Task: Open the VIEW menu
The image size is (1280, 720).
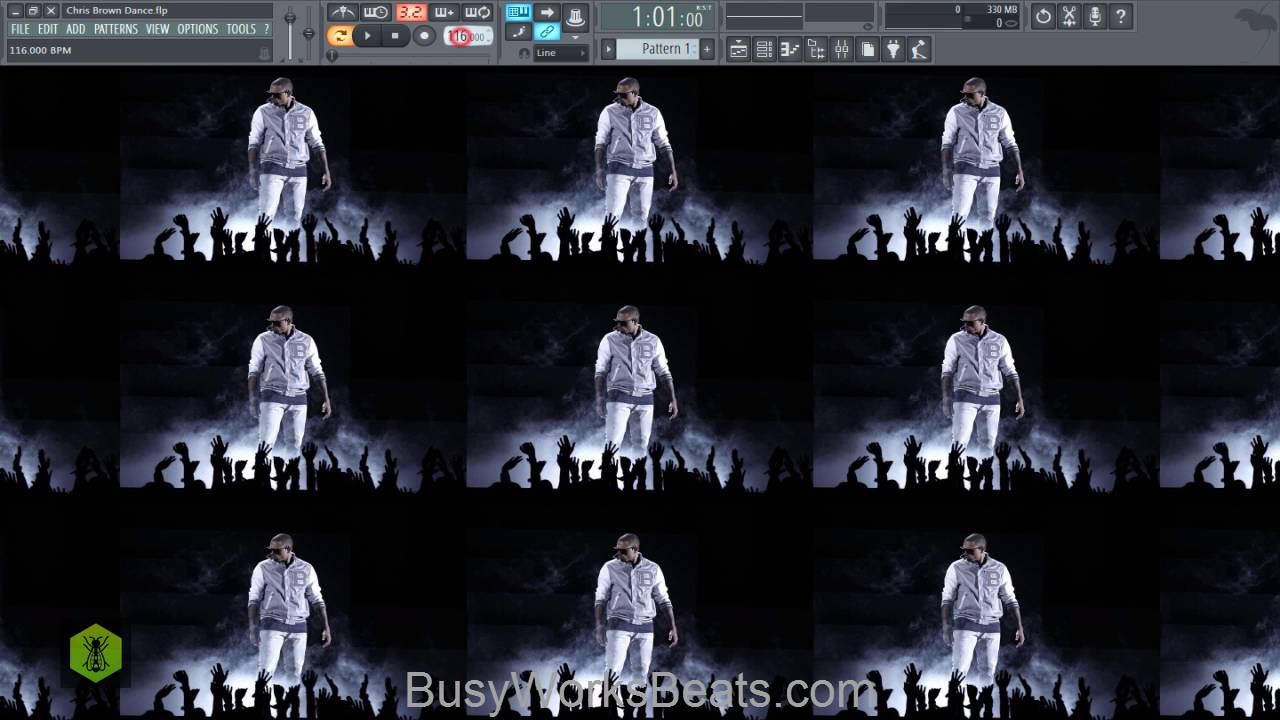Action: point(158,29)
